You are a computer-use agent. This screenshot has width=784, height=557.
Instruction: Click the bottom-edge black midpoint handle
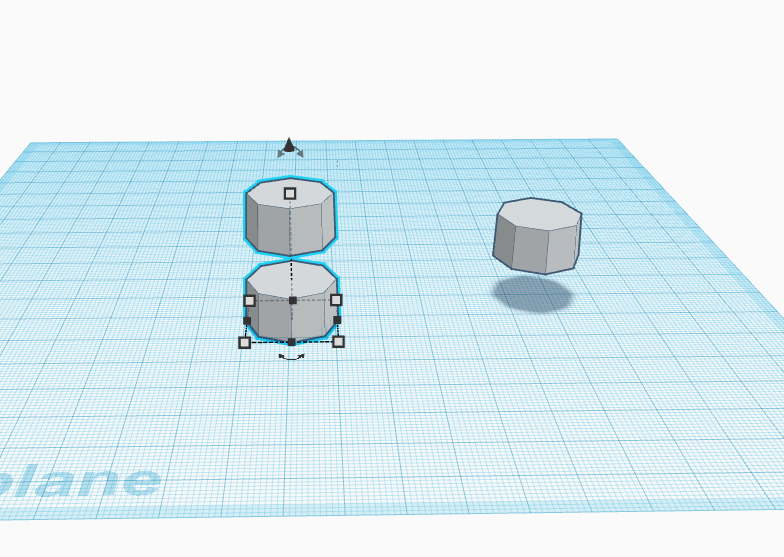[292, 342]
